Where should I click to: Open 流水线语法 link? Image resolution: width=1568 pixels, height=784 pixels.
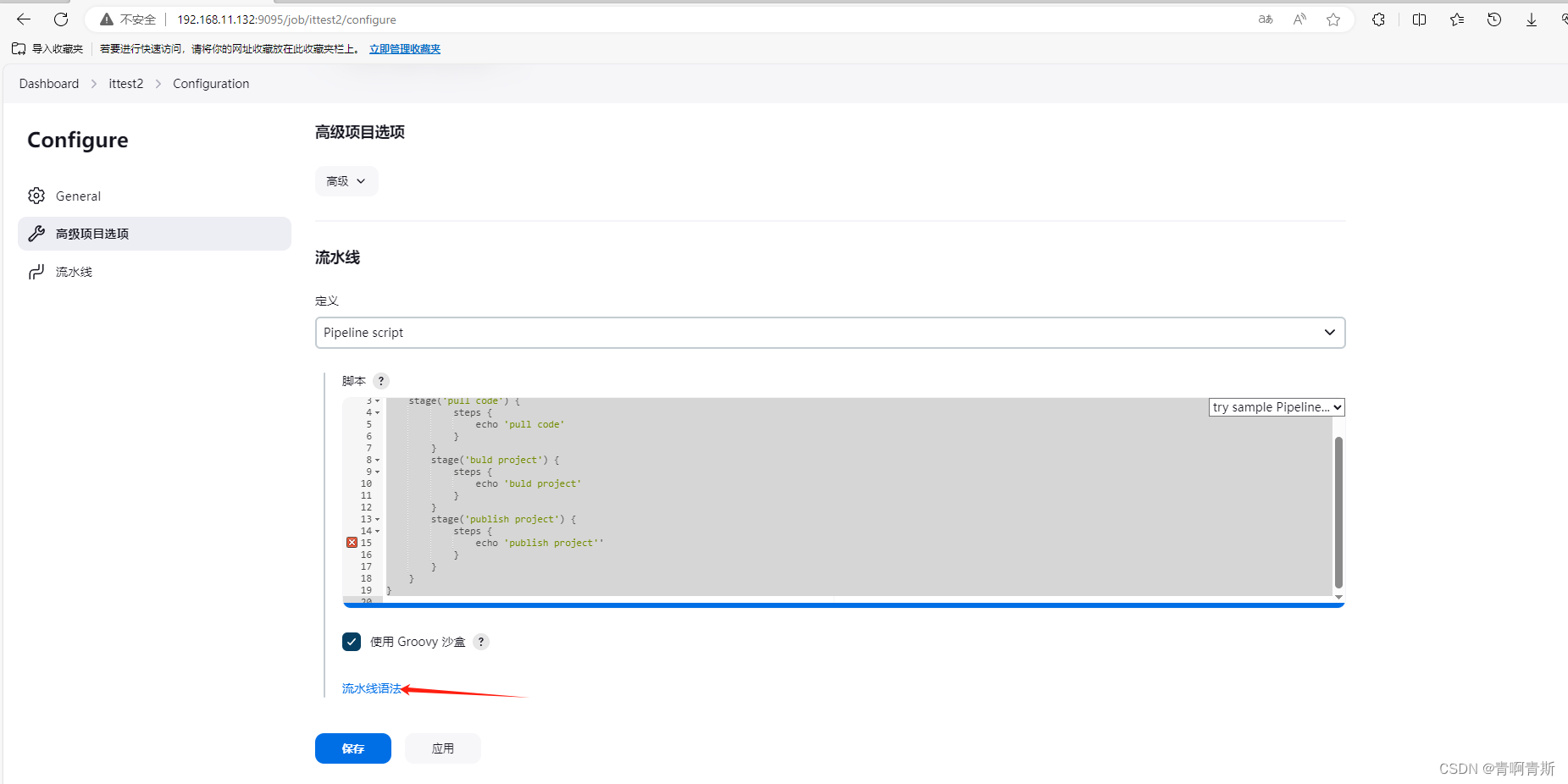(x=372, y=688)
